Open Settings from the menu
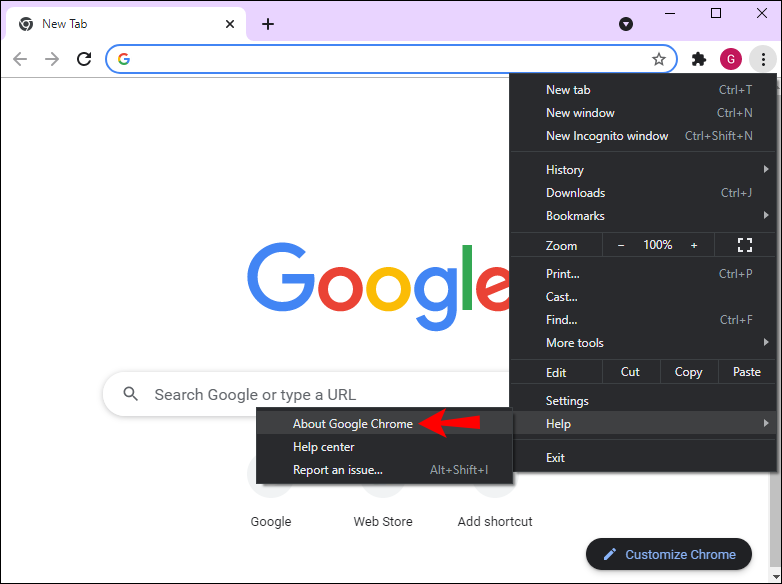This screenshot has height=584, width=782. coord(643,400)
